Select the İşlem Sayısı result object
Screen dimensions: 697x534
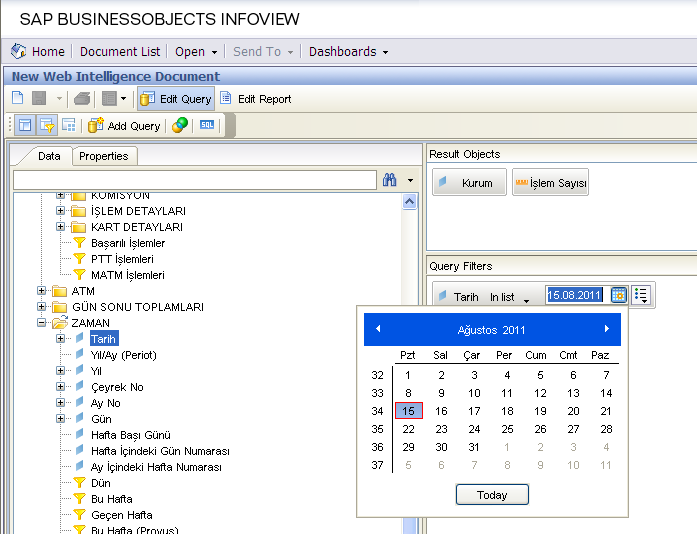click(x=550, y=182)
